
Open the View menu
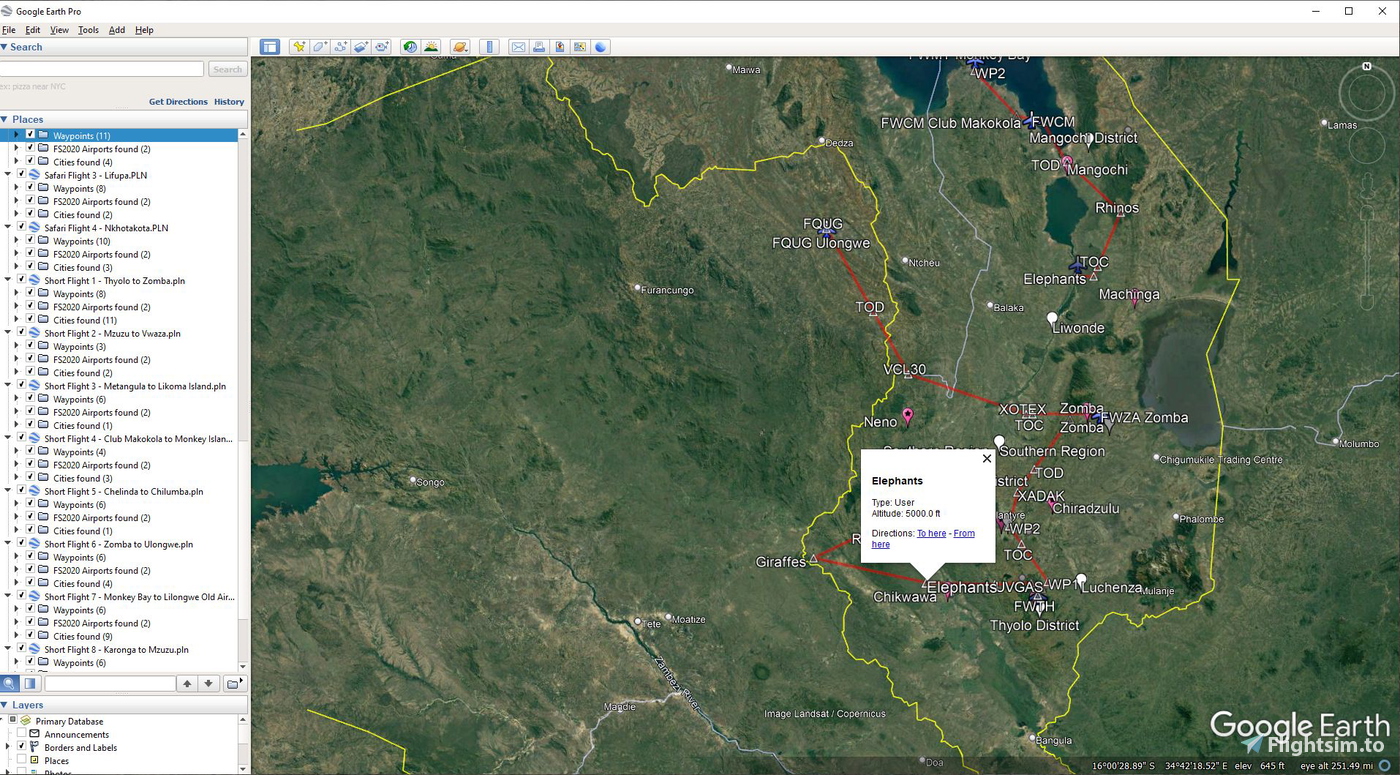pyautogui.click(x=59, y=30)
